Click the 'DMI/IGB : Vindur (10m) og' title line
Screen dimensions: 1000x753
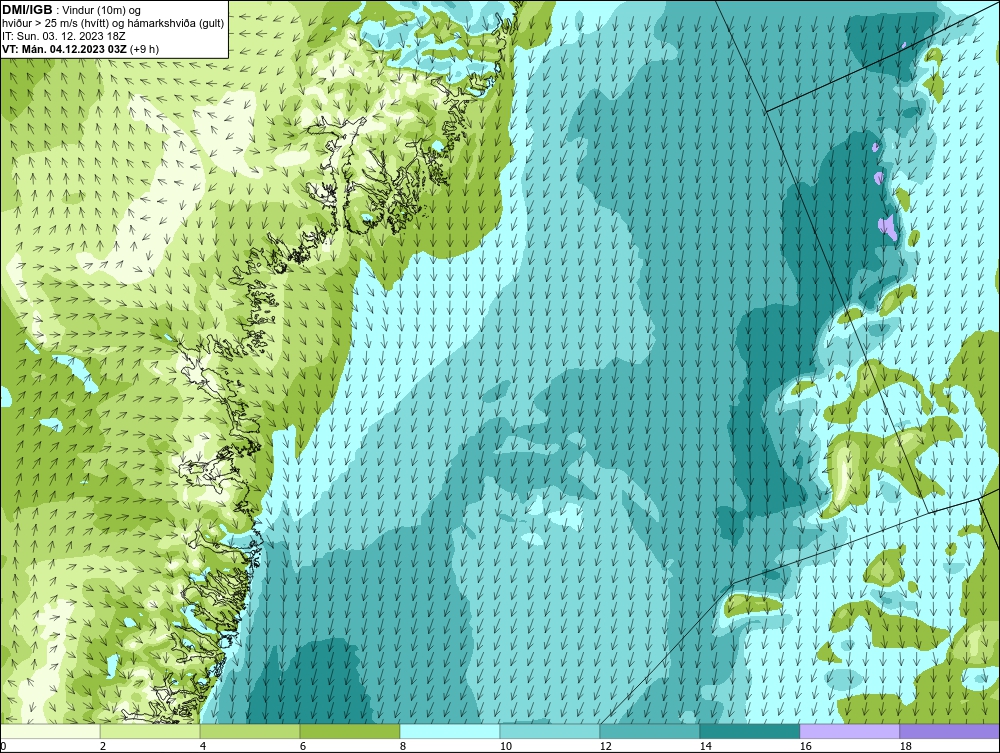coord(72,10)
